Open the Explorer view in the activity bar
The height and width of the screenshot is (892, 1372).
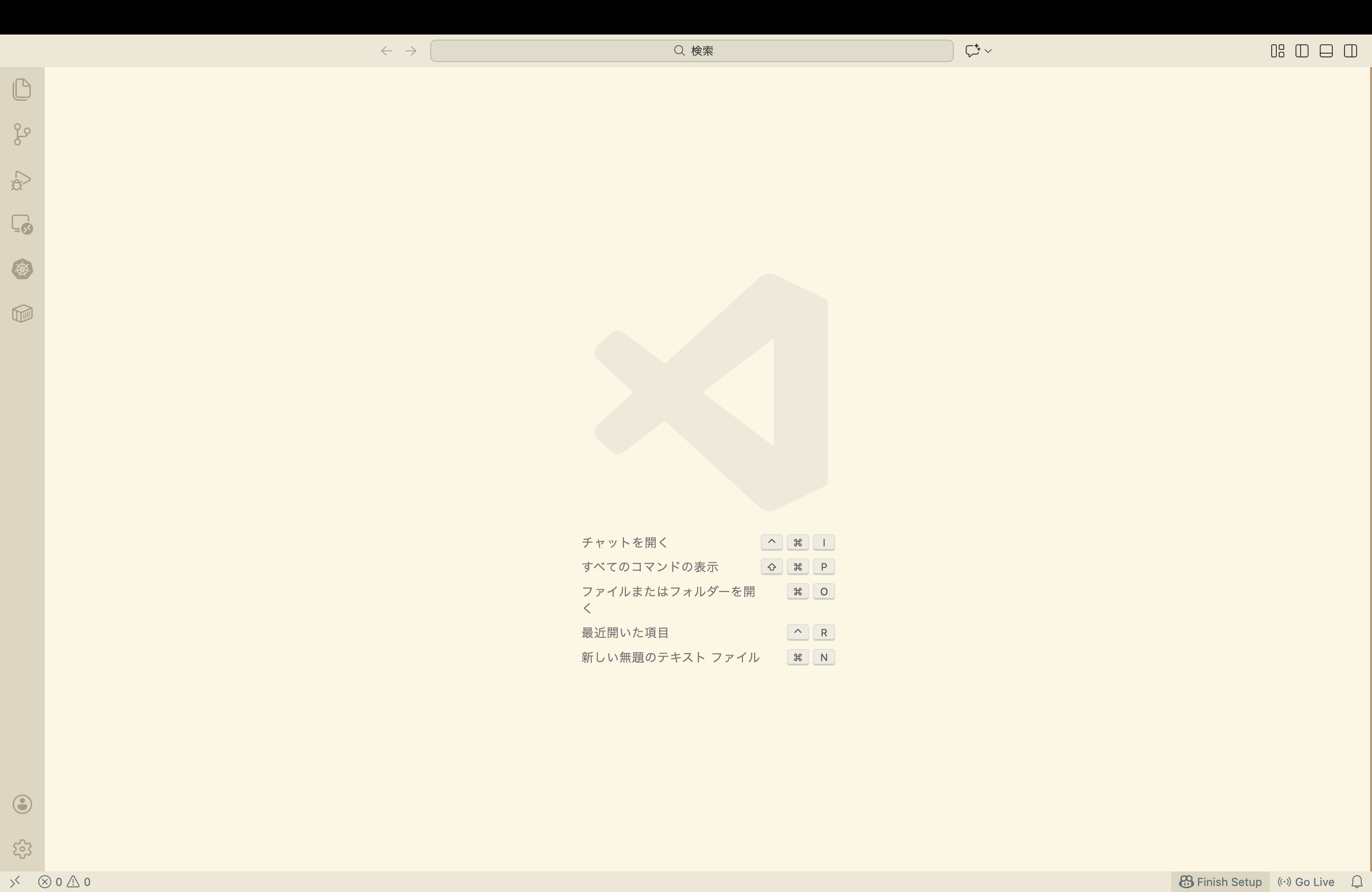(x=22, y=89)
